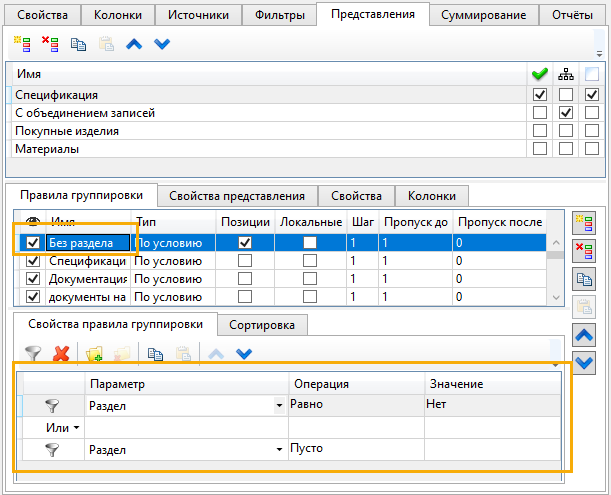
Task: Click the Равно operation cell
Action: point(355,405)
